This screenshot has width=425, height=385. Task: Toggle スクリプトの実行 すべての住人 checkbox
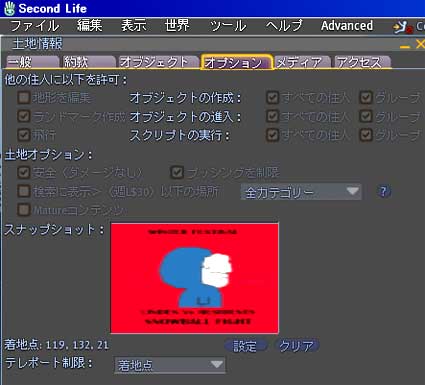272,135
